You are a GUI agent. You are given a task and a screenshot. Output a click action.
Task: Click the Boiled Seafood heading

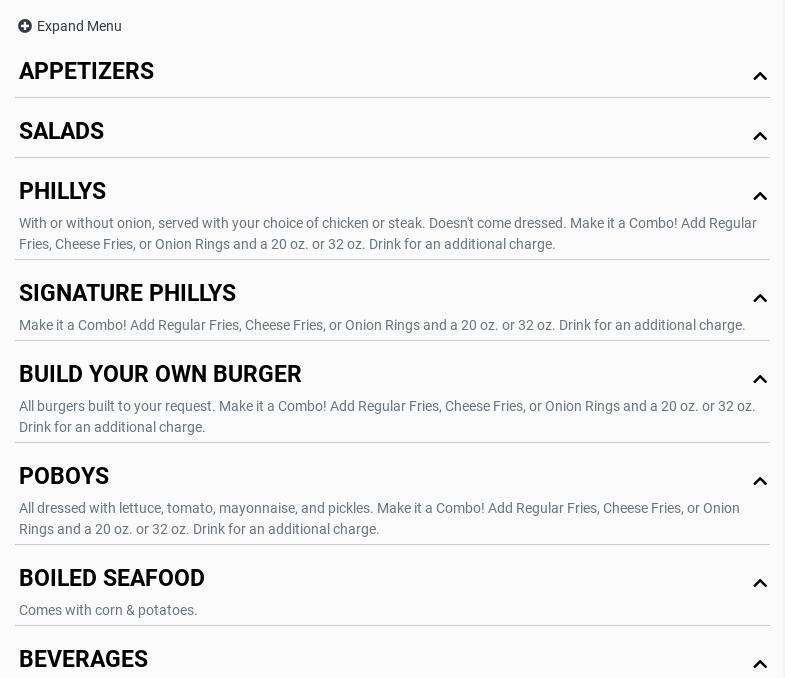112,579
